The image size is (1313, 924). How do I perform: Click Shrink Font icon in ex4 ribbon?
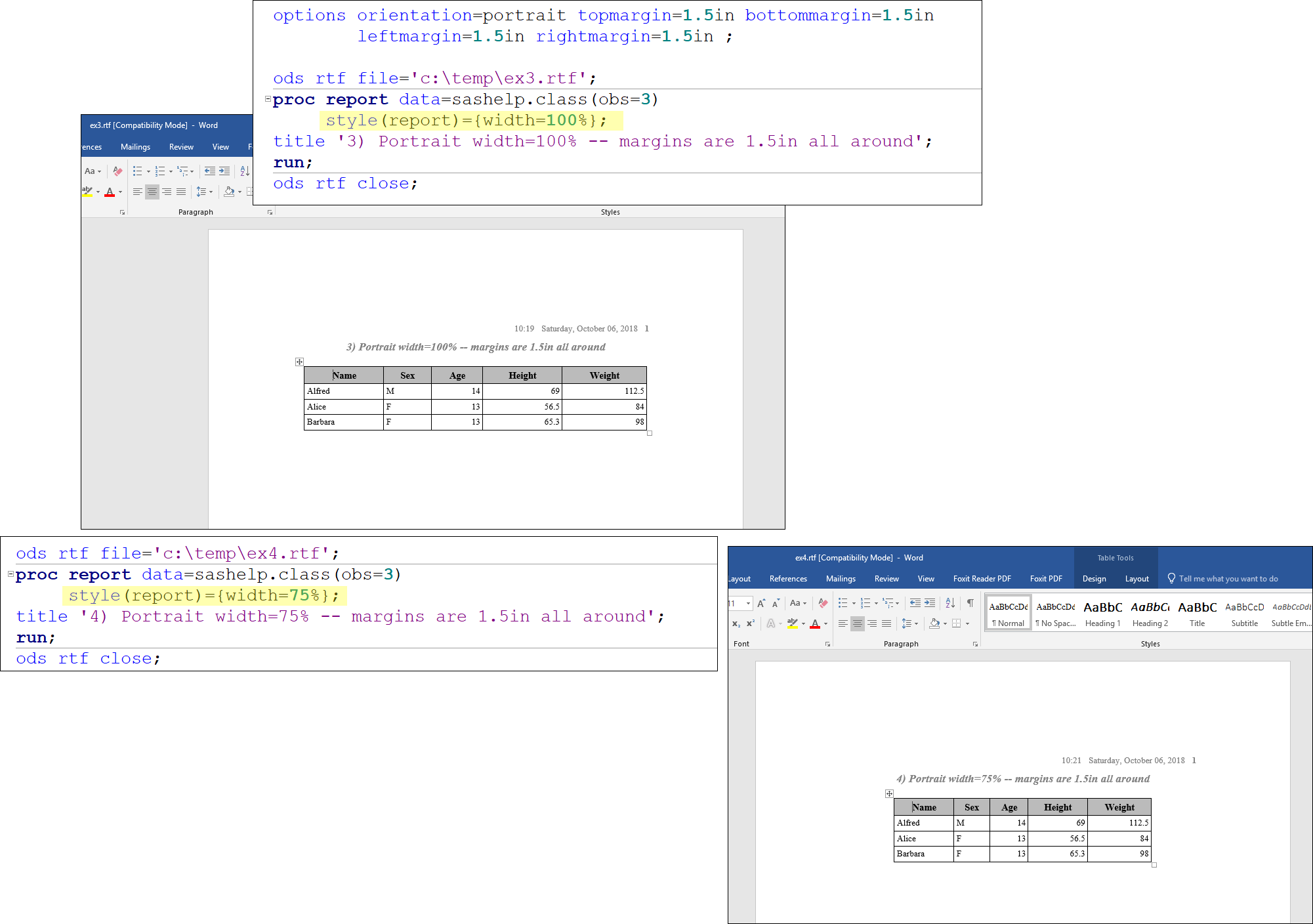click(x=776, y=603)
